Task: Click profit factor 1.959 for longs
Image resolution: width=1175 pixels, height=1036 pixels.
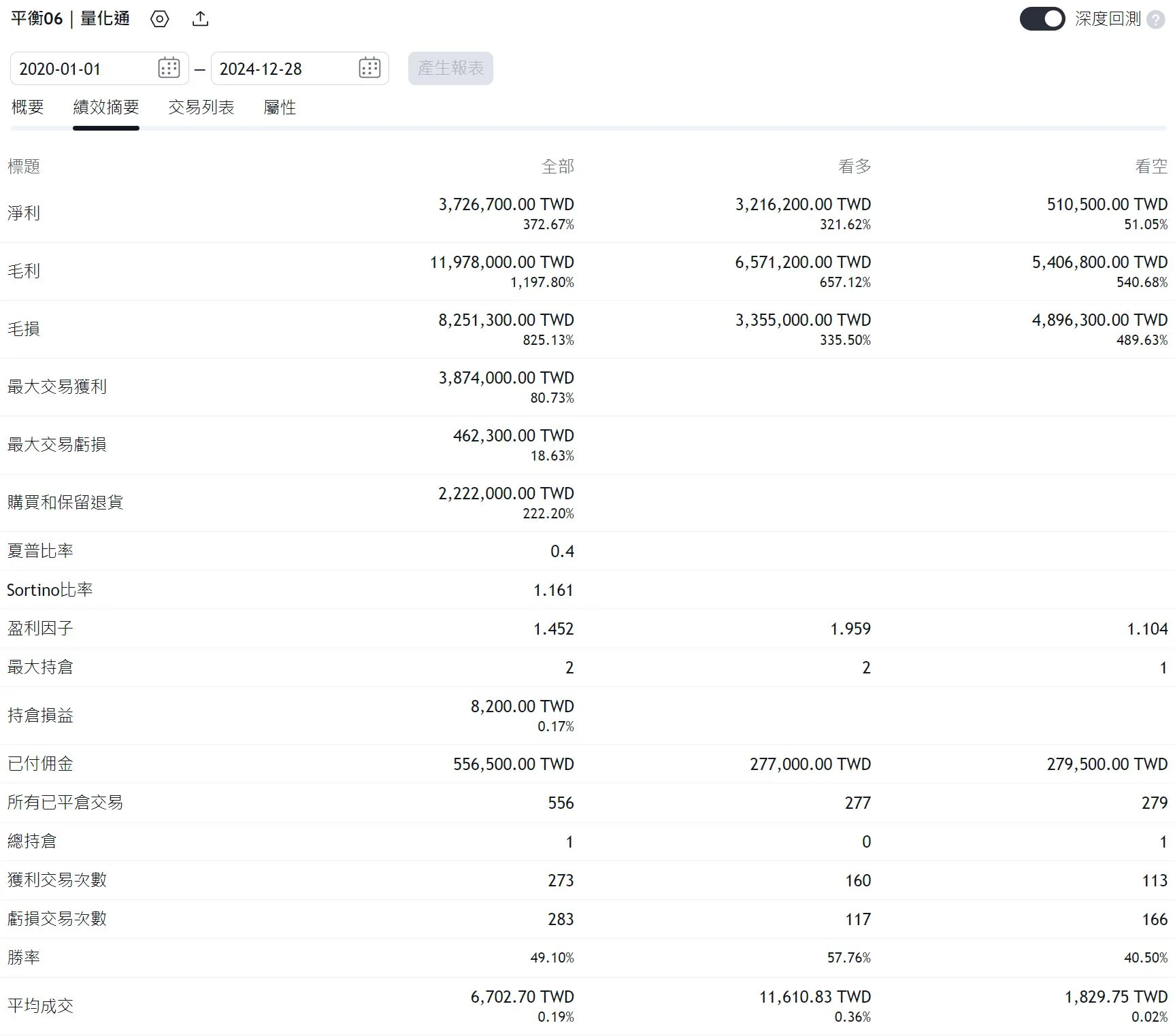Action: click(850, 629)
